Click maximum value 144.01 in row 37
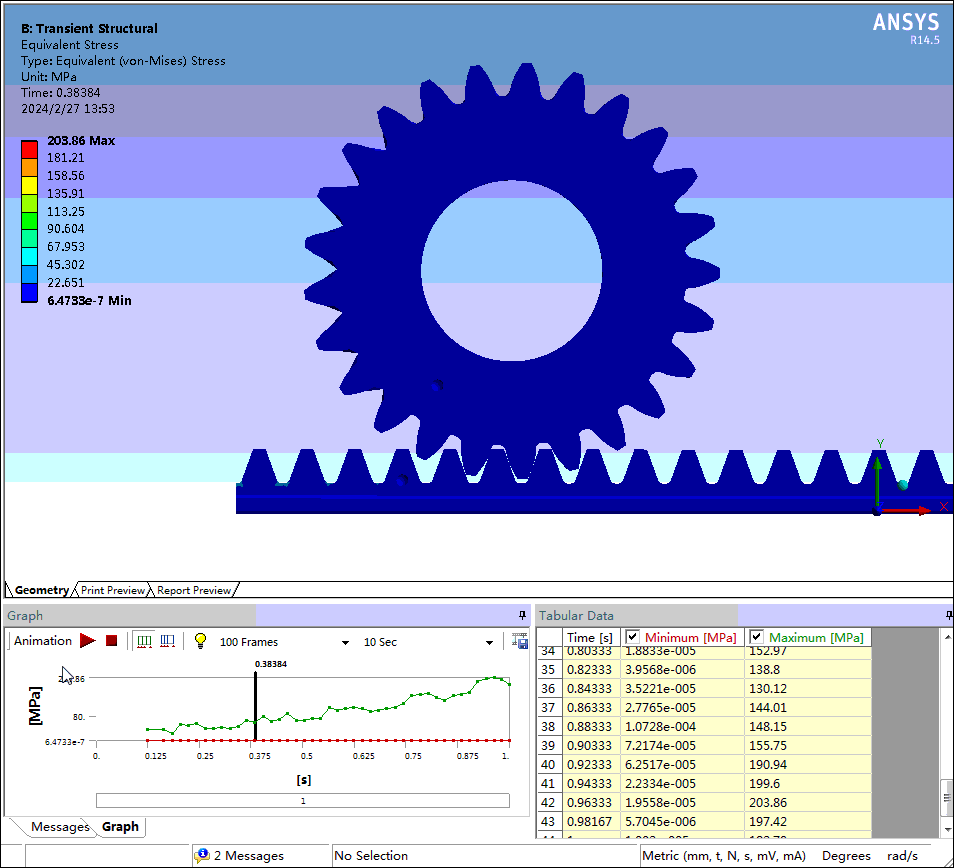This screenshot has width=954, height=868. point(768,707)
